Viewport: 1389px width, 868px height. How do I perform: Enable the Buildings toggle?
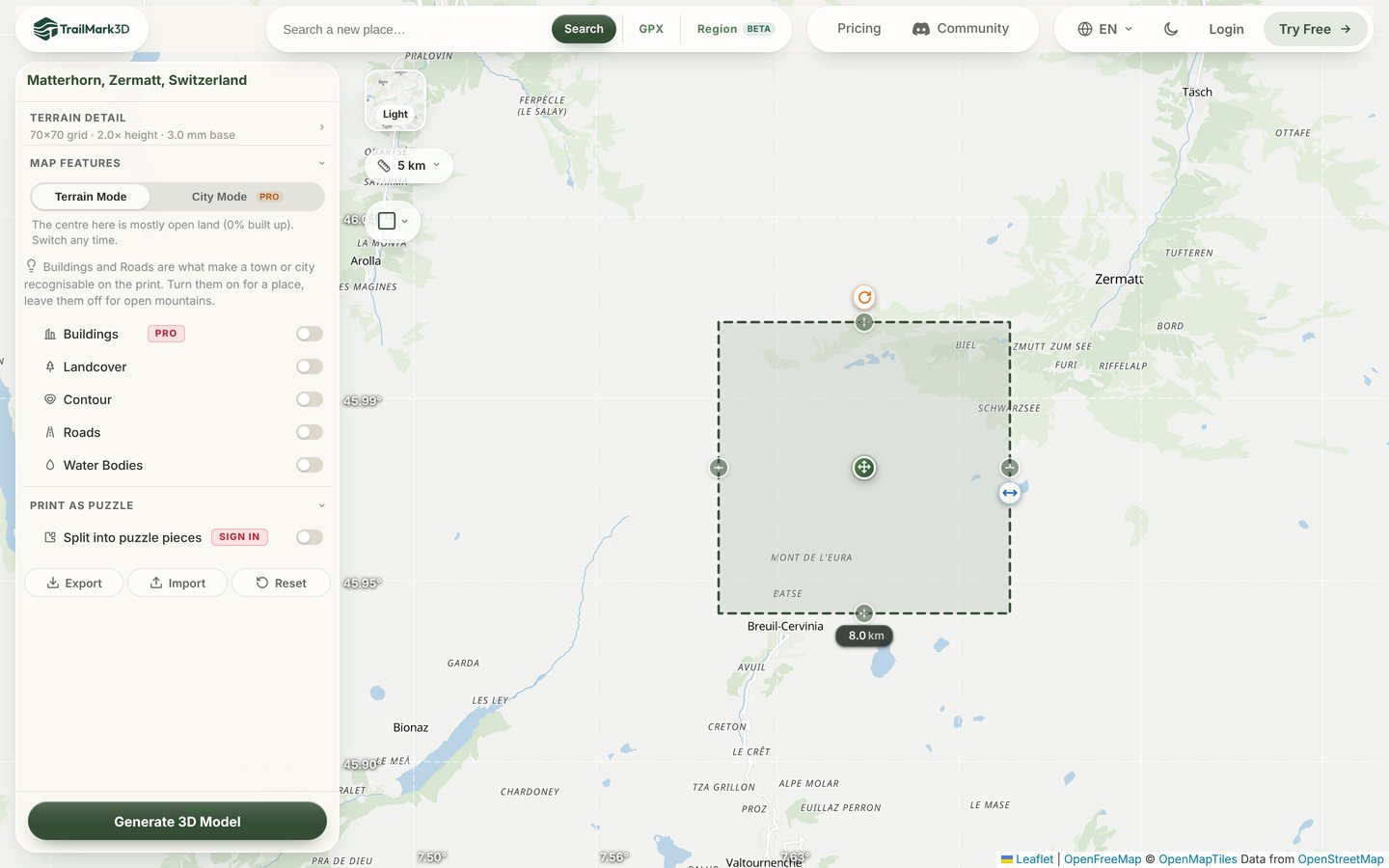click(x=310, y=334)
